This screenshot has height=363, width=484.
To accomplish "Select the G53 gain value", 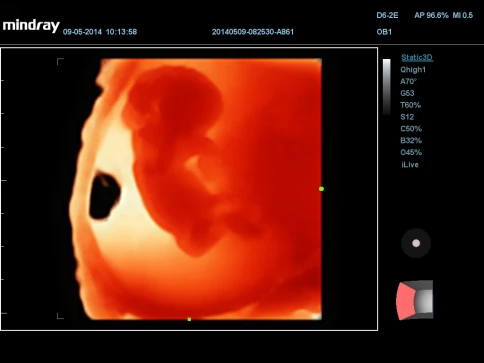I will 407,93.
